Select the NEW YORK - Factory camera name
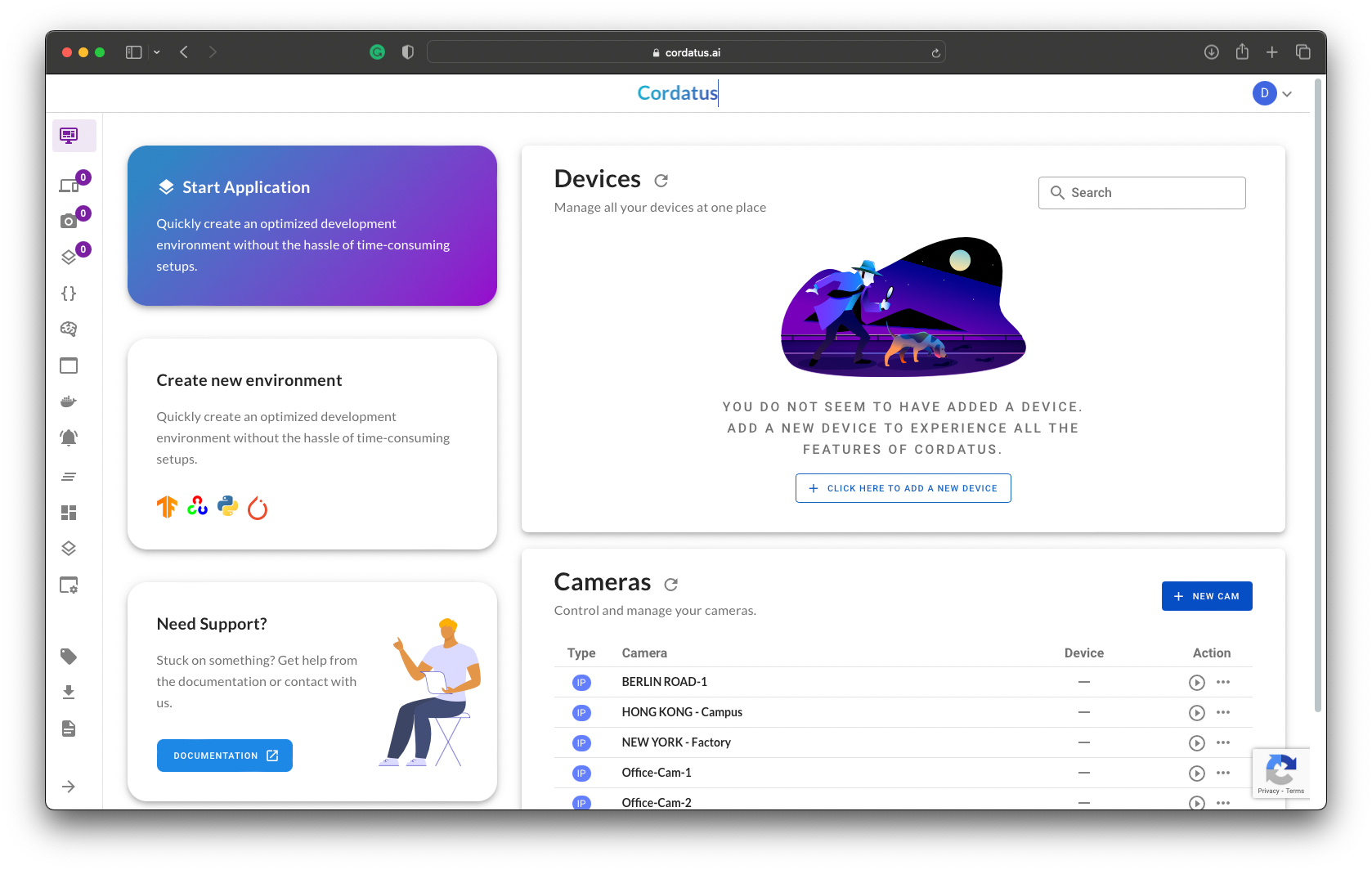 point(676,742)
